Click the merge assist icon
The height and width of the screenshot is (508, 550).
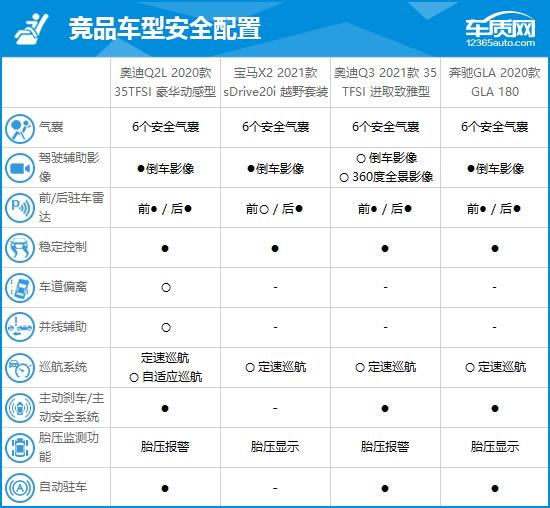pos(20,328)
